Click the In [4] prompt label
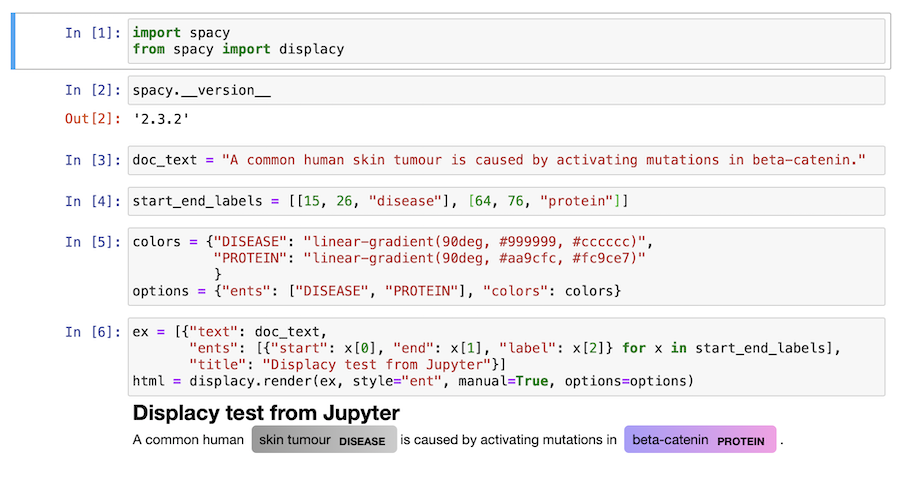Screen dimensions: 900x482 93,201
